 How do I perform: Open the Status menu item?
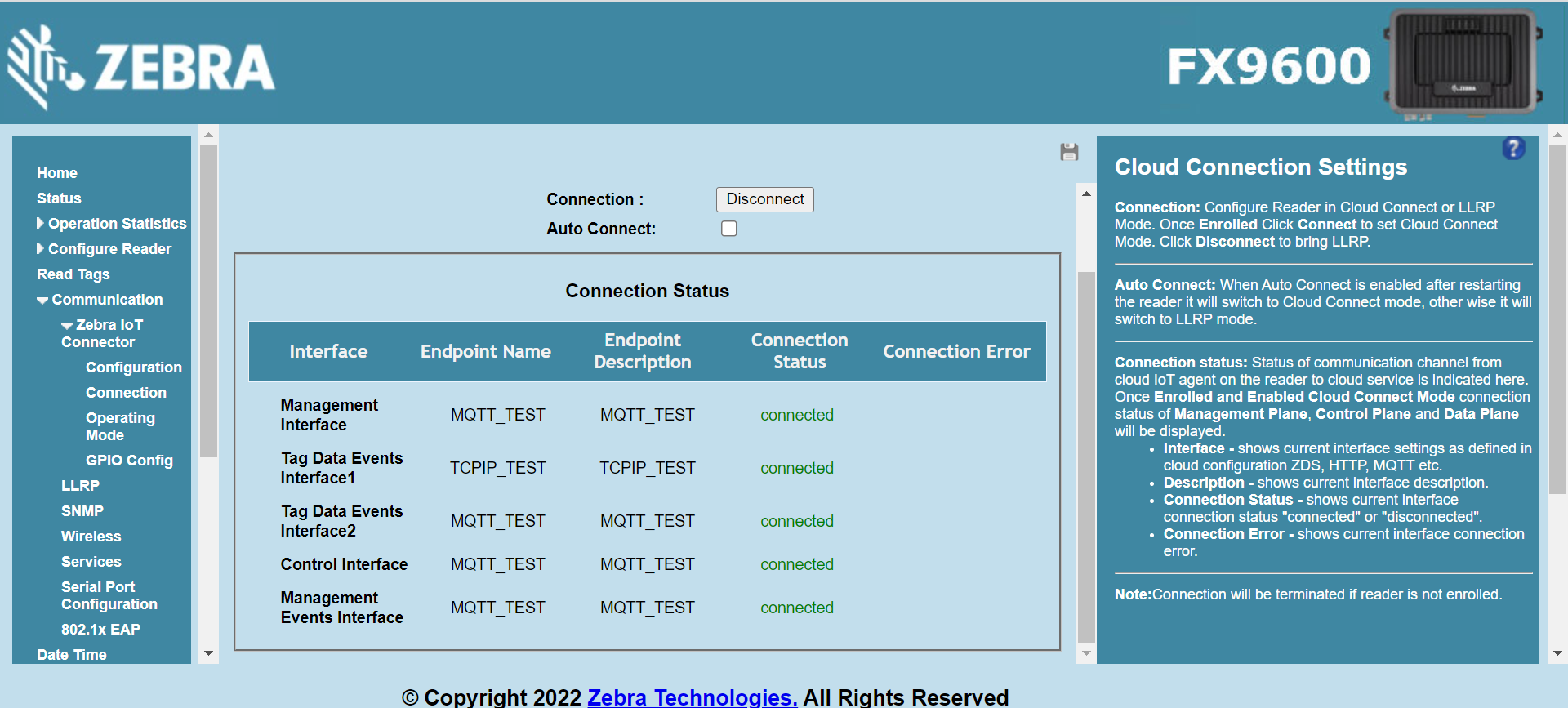tap(59, 198)
